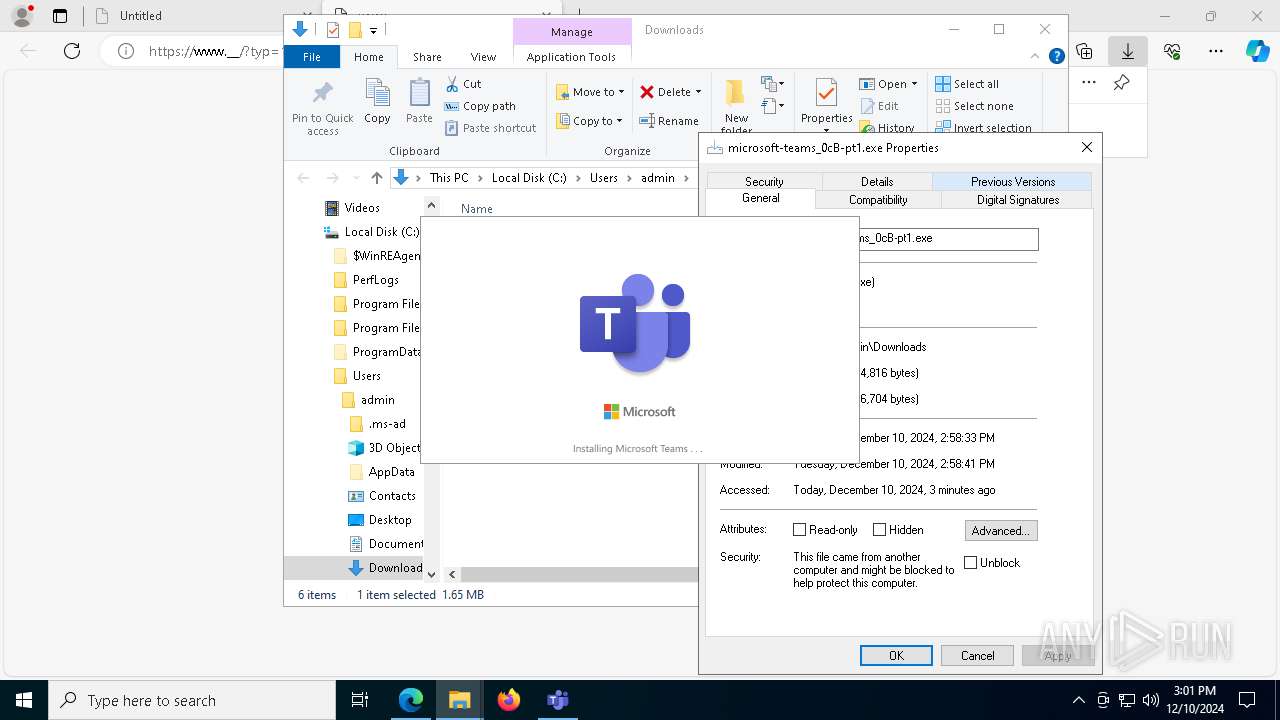
Task: Open the Security tab in Properties
Action: (x=764, y=181)
